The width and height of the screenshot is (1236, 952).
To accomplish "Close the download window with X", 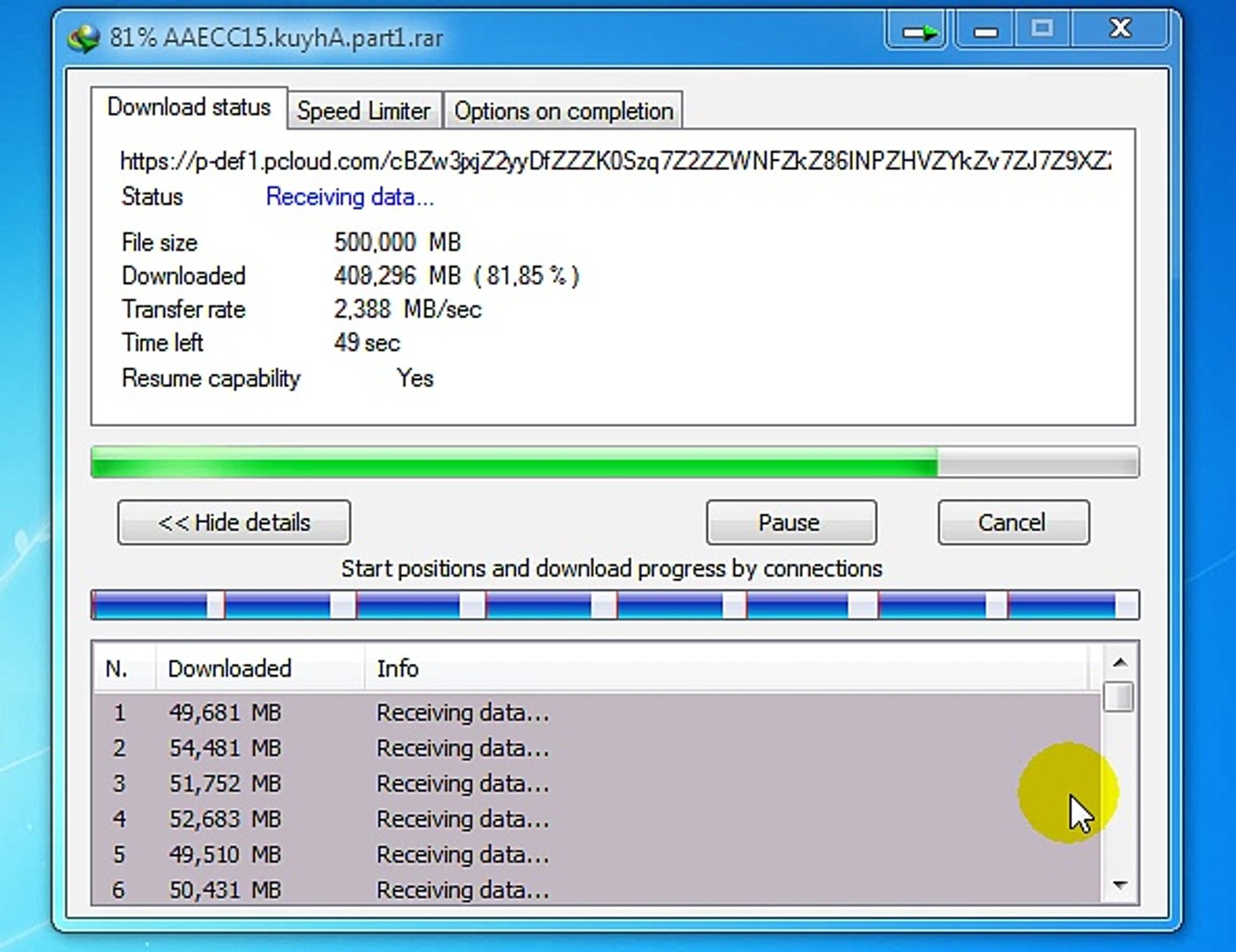I will click(1120, 30).
